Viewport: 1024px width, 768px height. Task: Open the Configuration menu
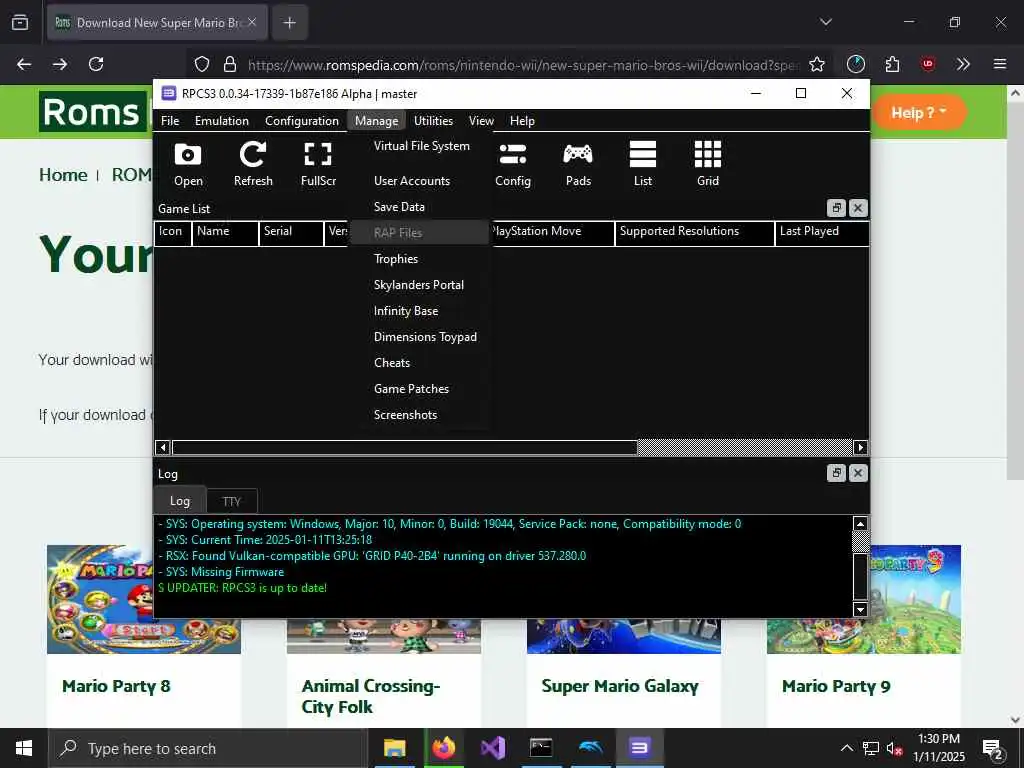click(x=302, y=121)
